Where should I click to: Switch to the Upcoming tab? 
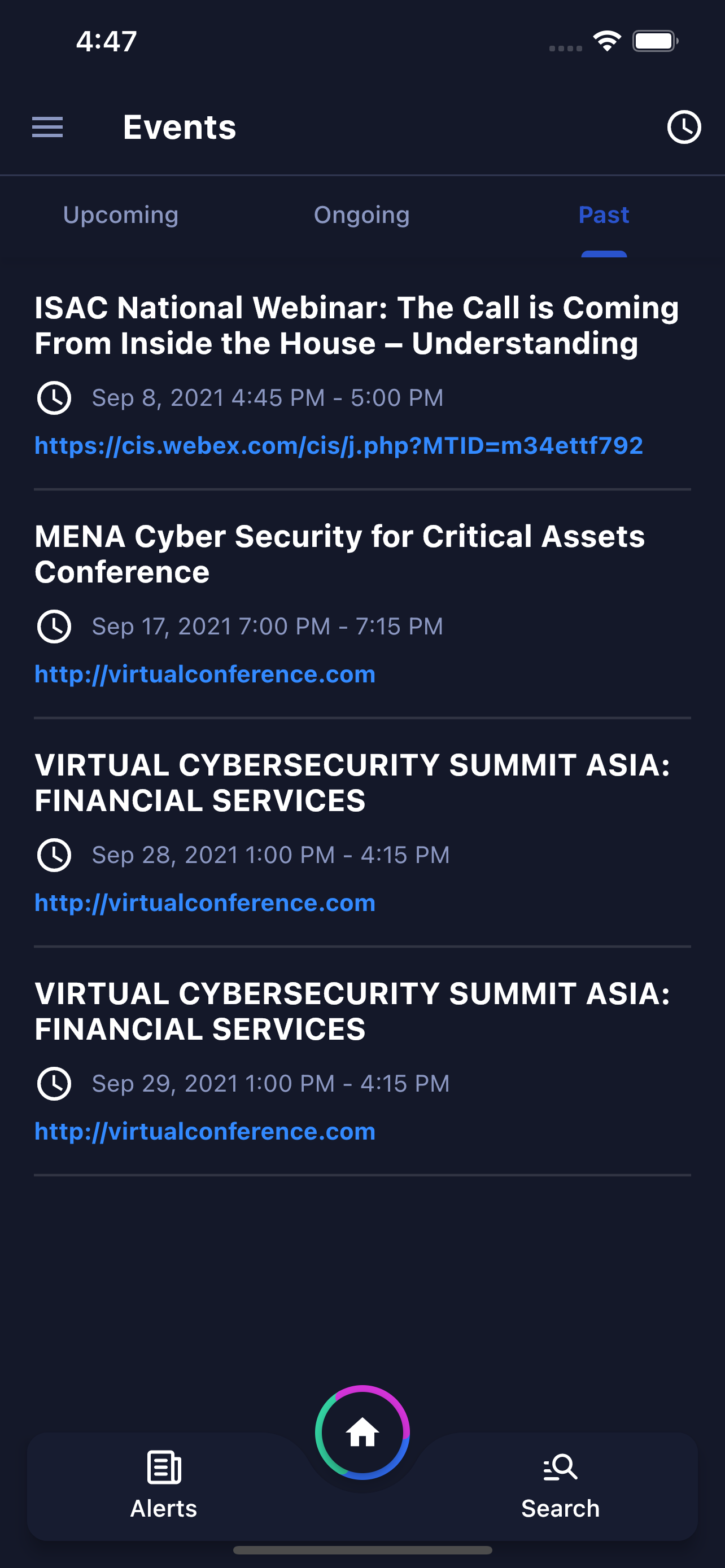[120, 215]
